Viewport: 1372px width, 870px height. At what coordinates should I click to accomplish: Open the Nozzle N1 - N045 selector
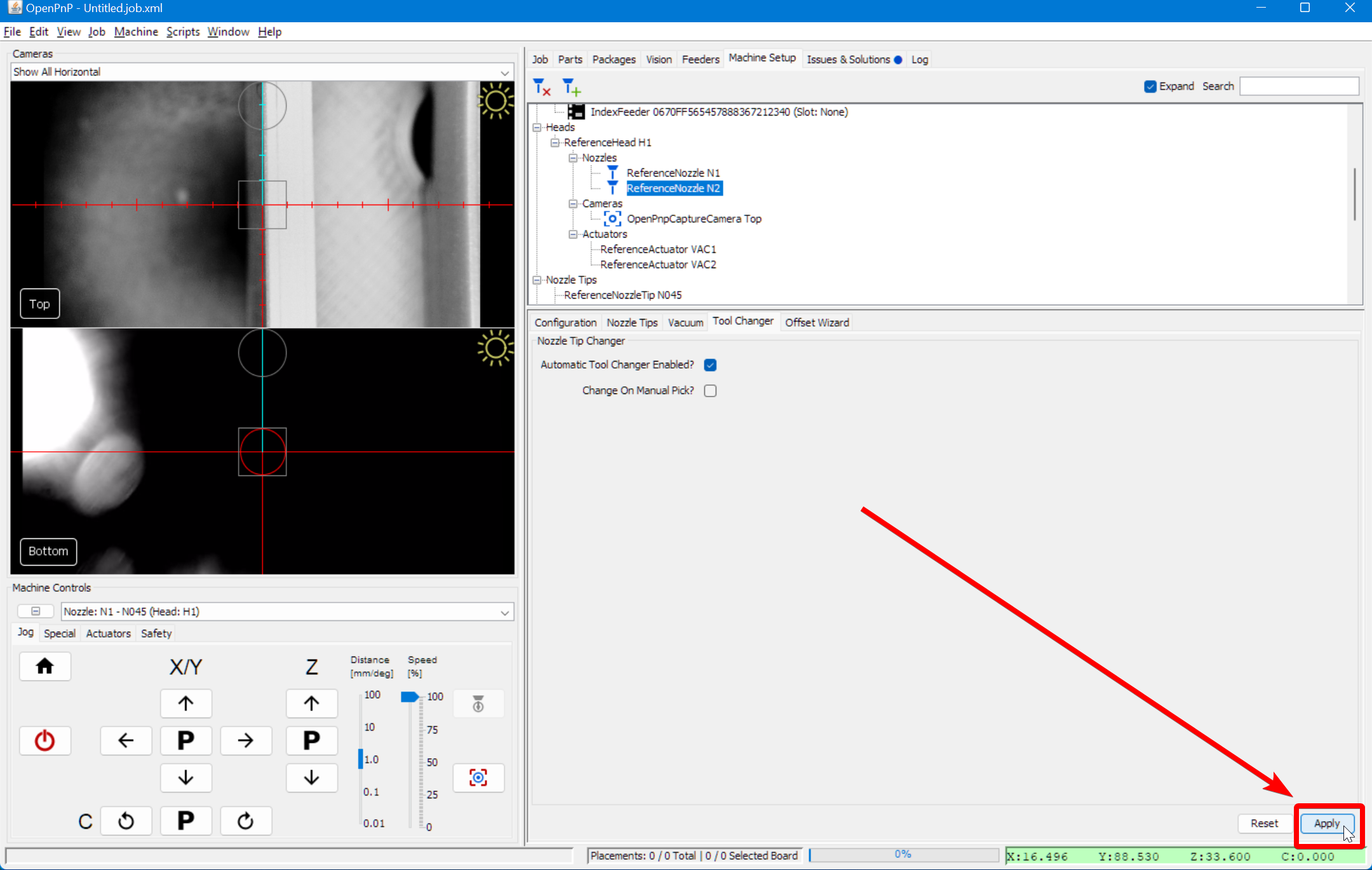pos(286,611)
